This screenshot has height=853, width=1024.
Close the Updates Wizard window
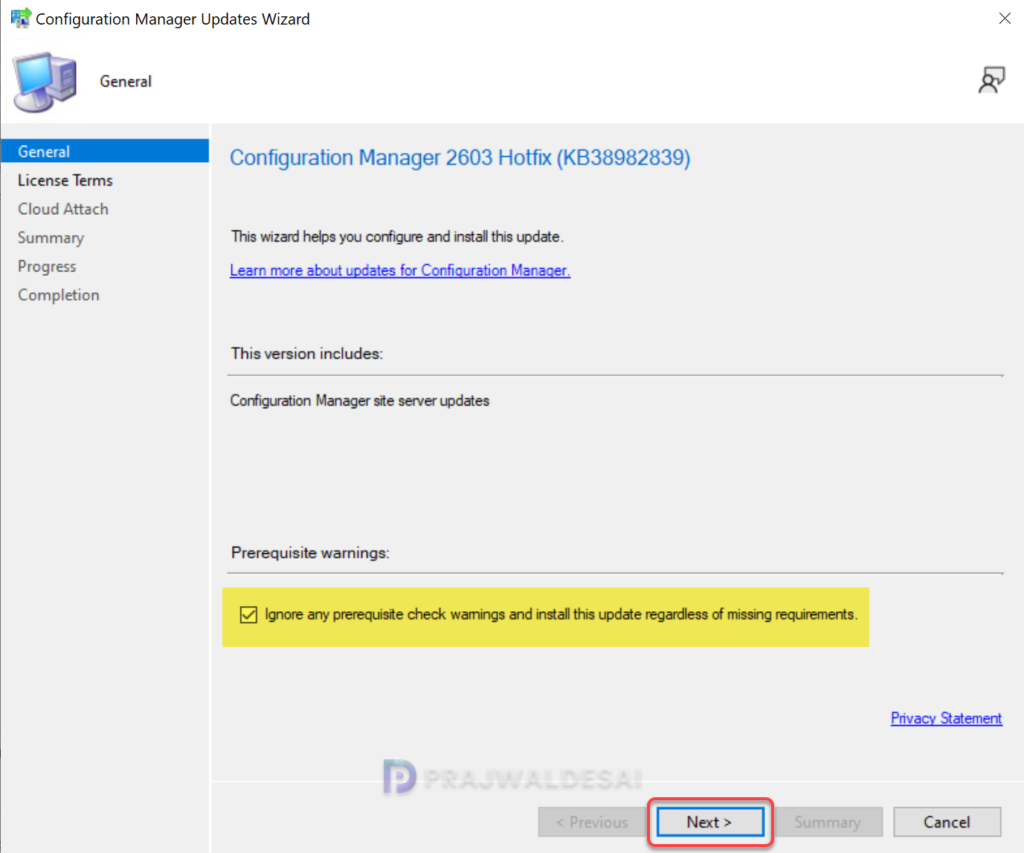1004,18
